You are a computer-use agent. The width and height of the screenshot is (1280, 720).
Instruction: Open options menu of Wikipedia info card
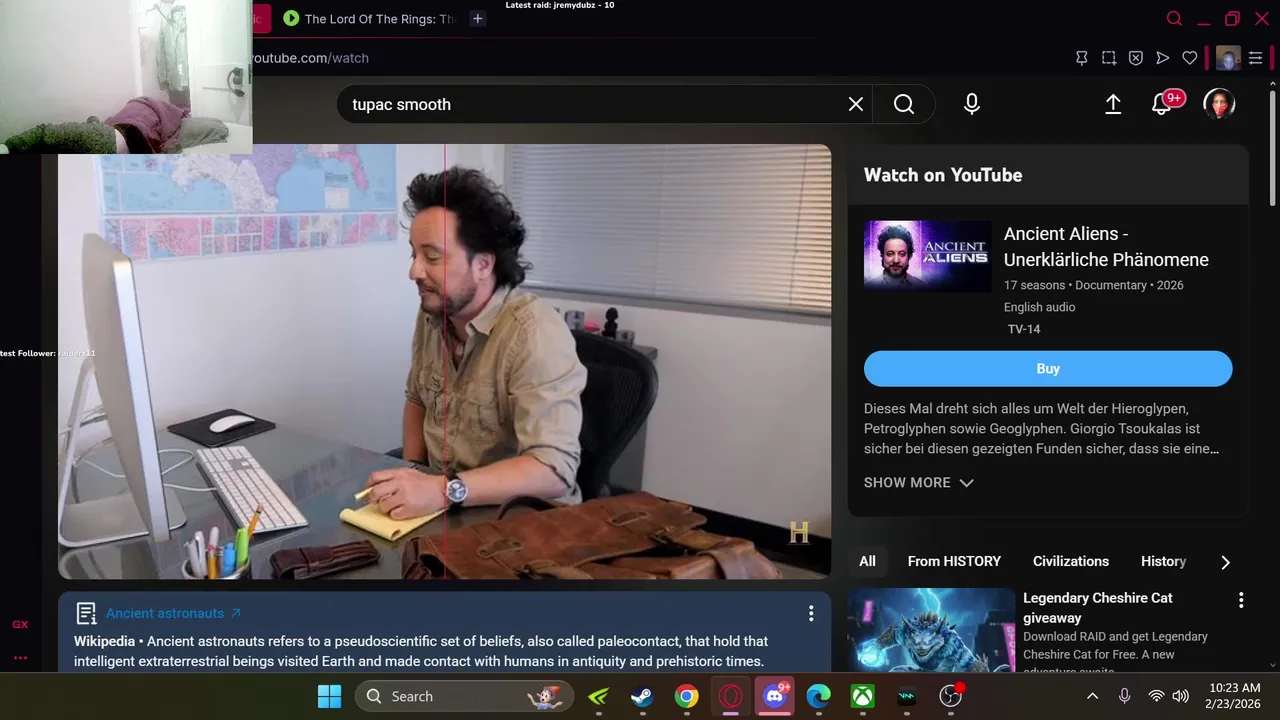(811, 613)
